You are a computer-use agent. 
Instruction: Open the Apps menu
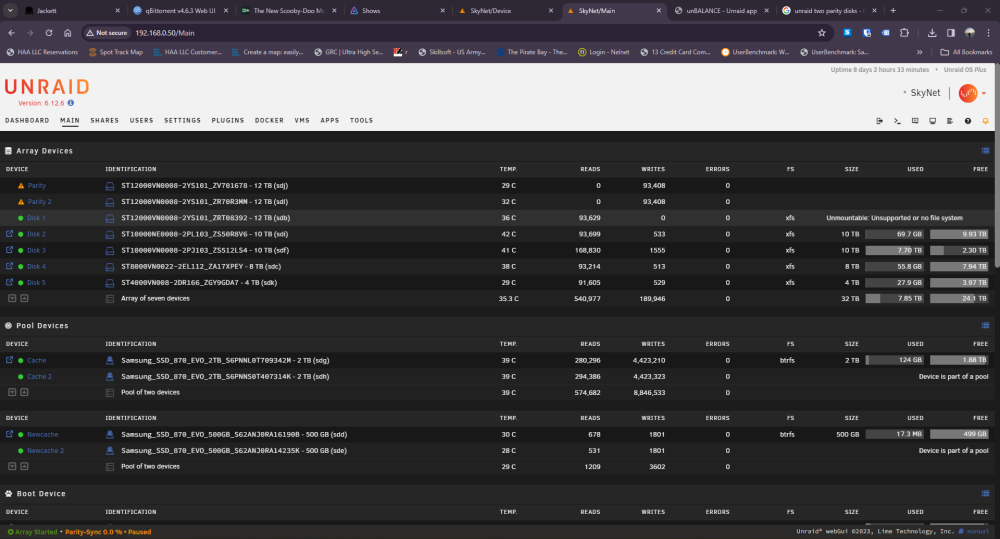[330, 121]
